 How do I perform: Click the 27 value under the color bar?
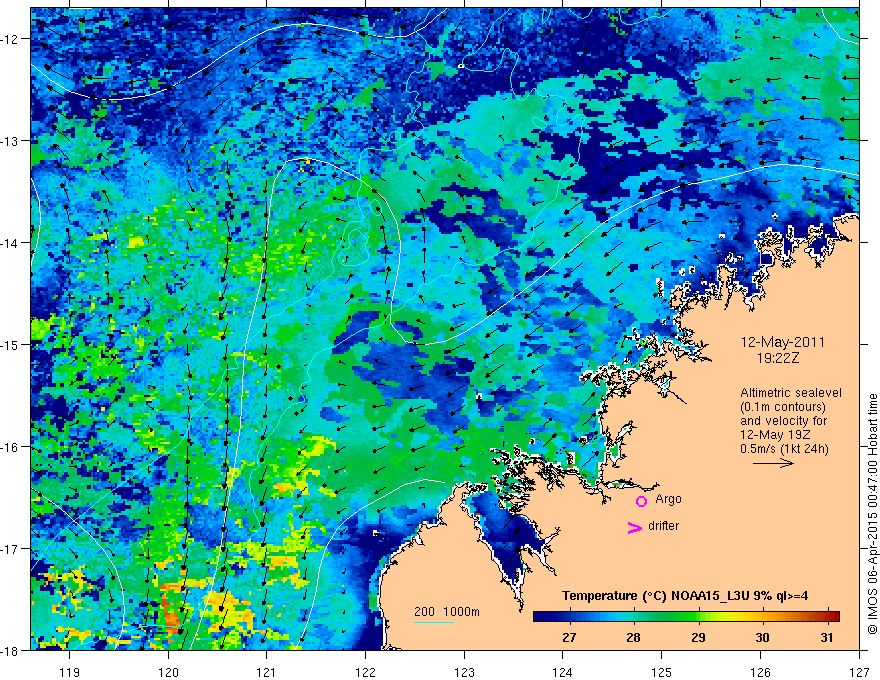pos(569,637)
